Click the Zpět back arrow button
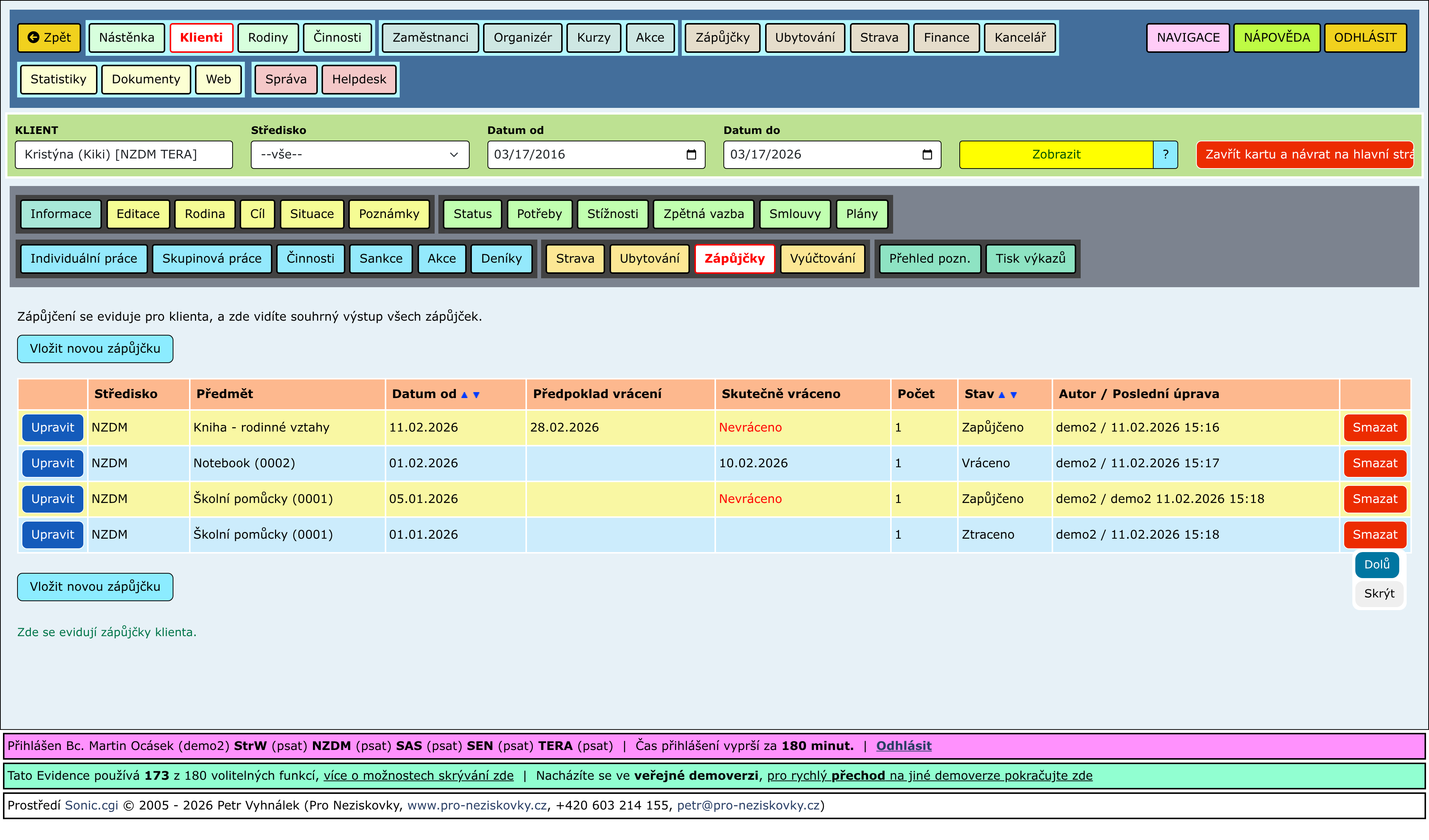 49,38
